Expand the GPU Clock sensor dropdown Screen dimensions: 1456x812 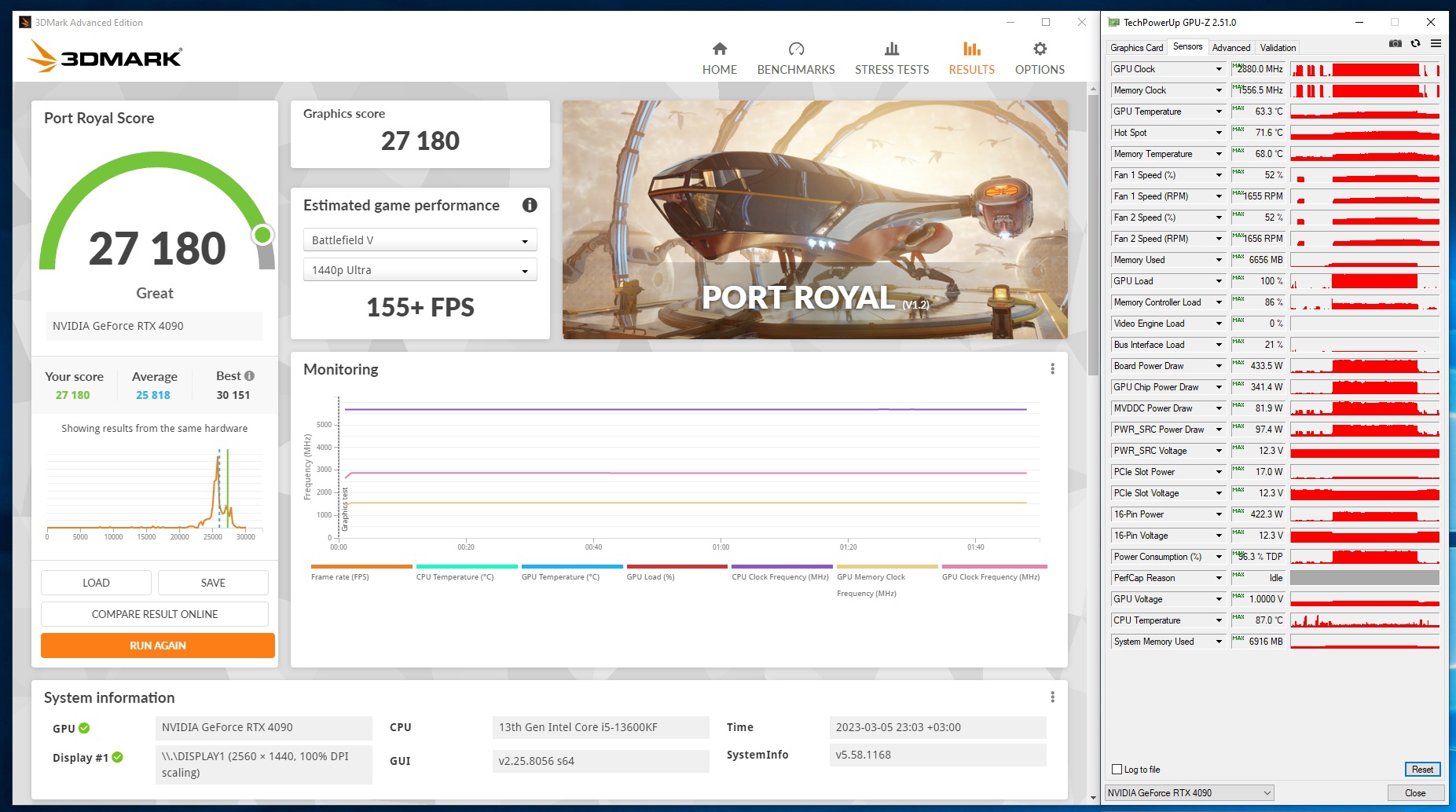pyautogui.click(x=1219, y=69)
